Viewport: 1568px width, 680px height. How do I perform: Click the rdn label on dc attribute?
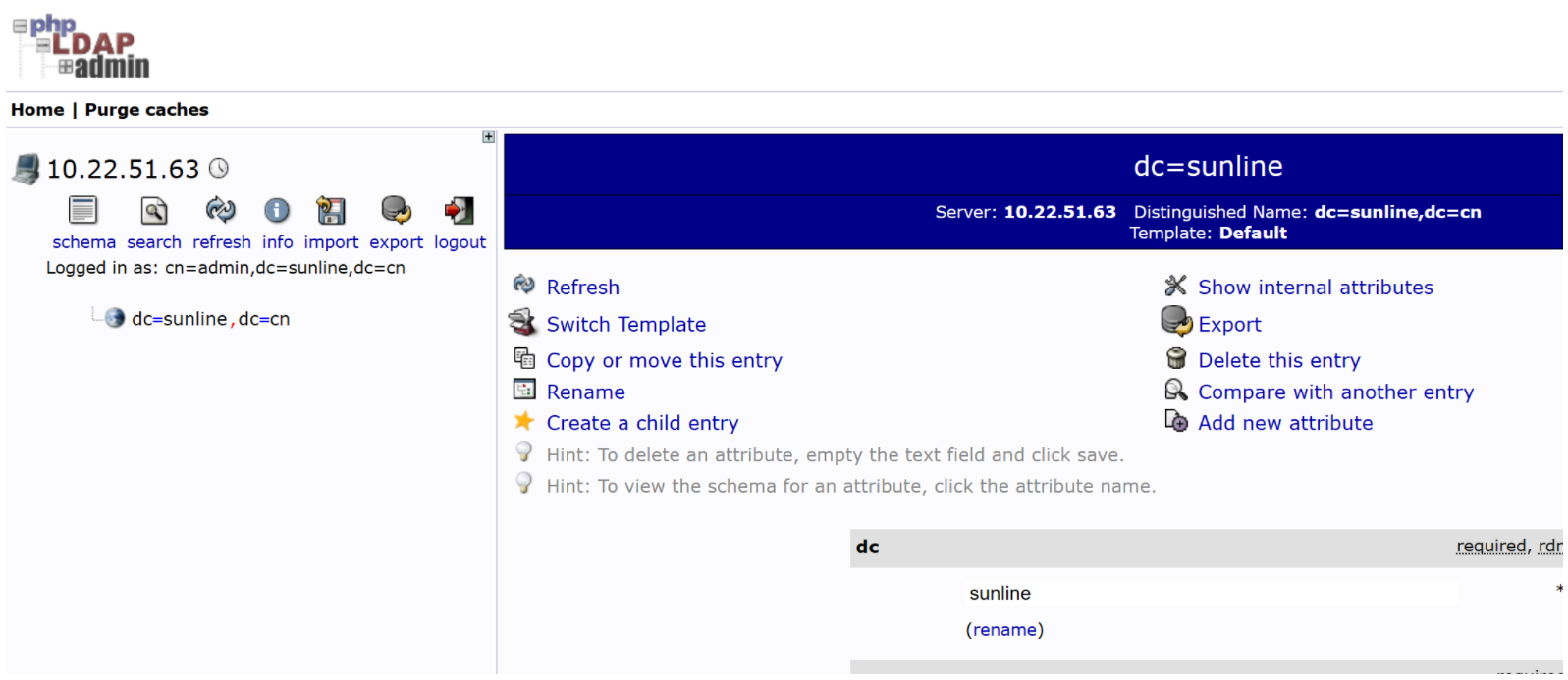(x=1549, y=547)
